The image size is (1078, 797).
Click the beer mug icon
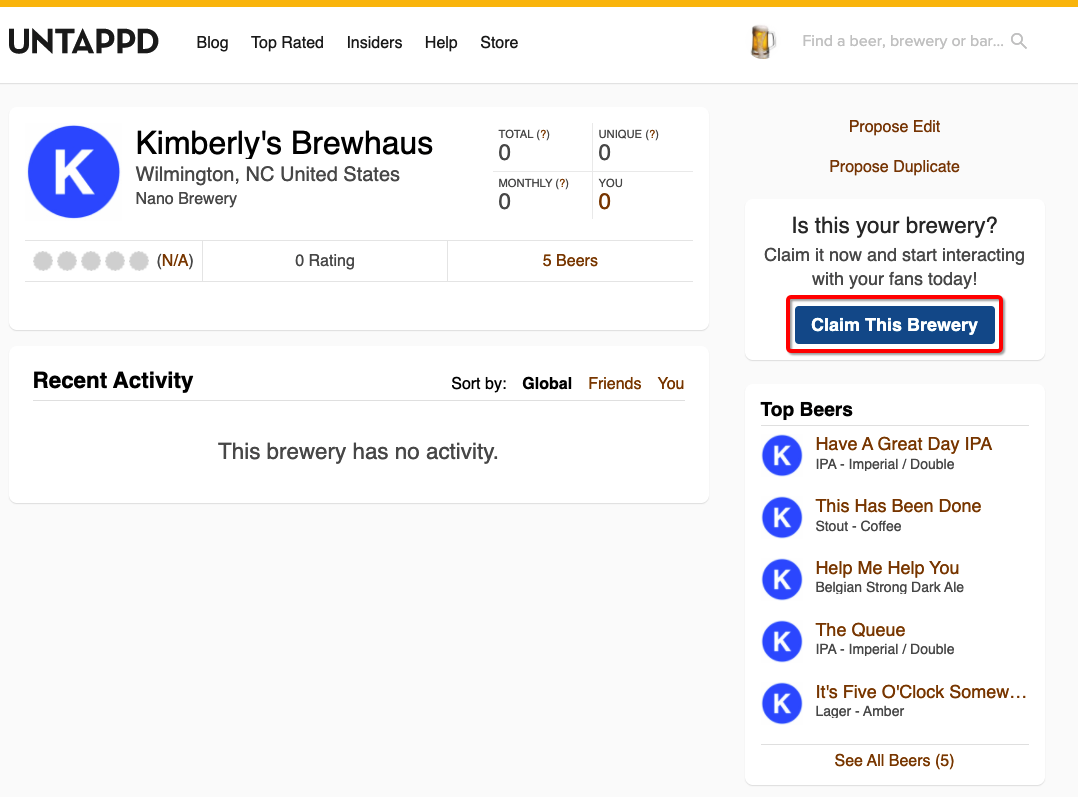coord(762,42)
